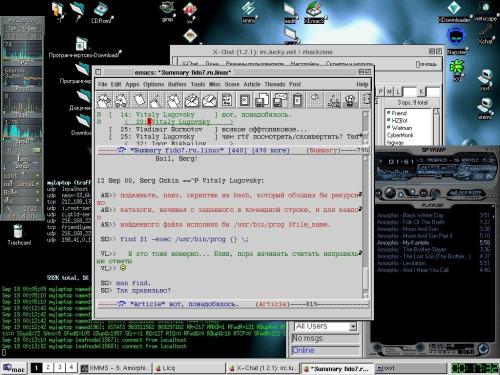Open the Article menu in emacs

click(252, 84)
